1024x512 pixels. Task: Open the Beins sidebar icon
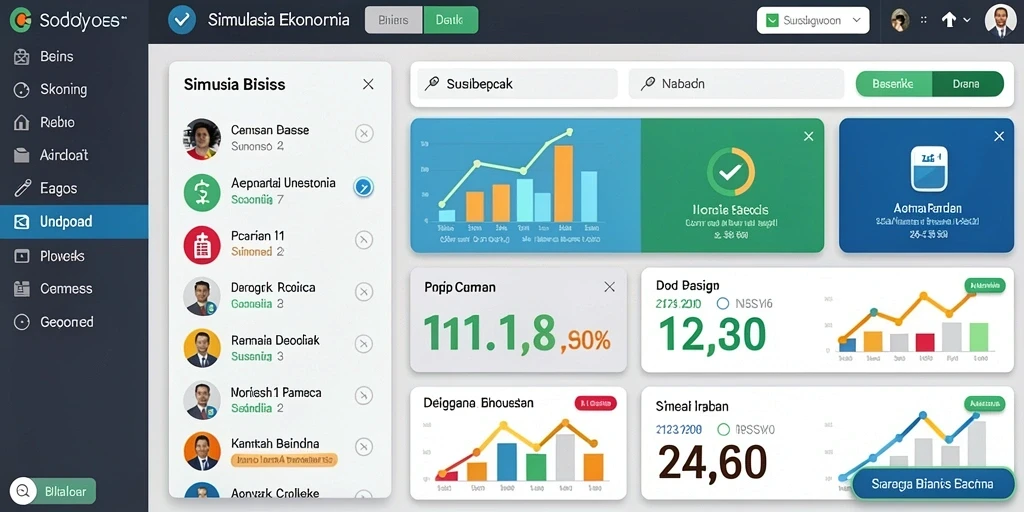[x=22, y=57]
